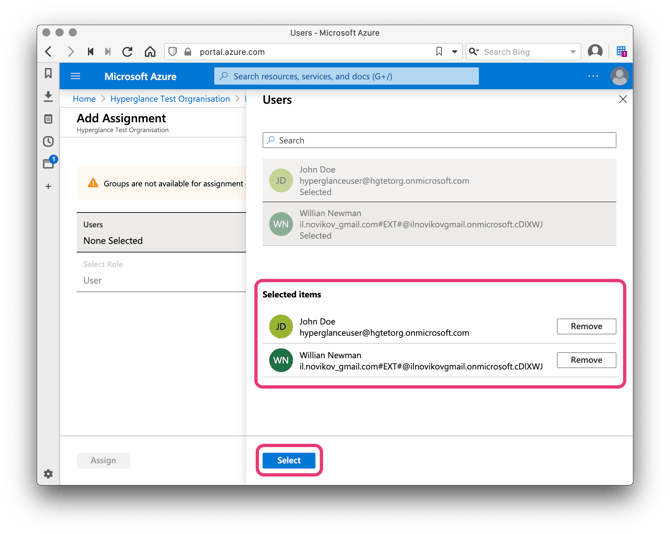This screenshot has width=670, height=534.
Task: Open the Azure portal hamburger menu
Action: (75, 76)
